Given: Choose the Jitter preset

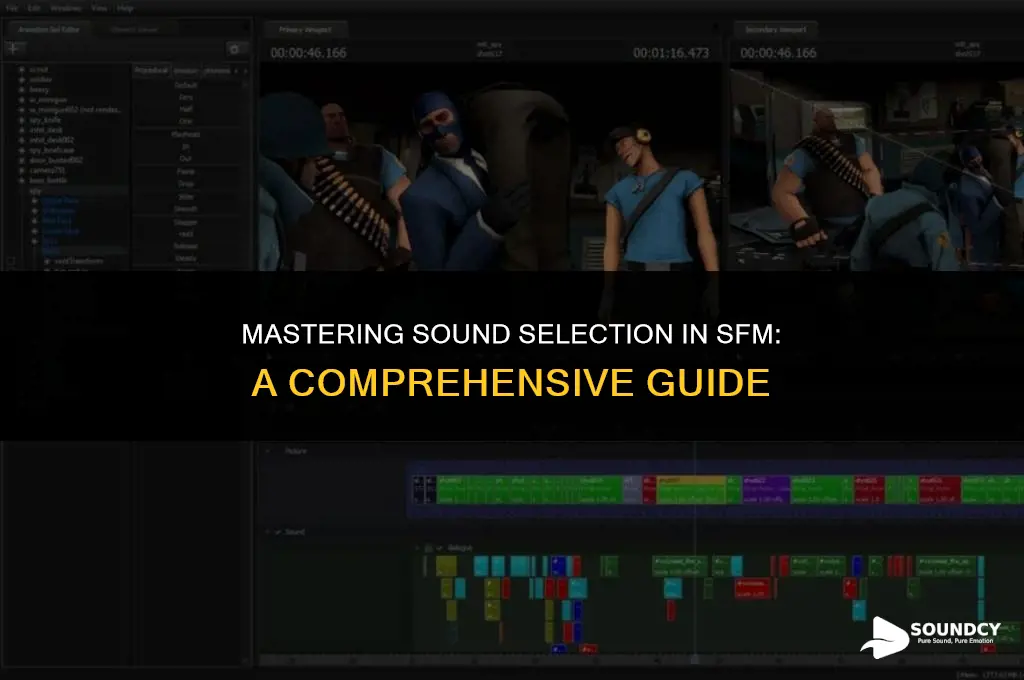Looking at the screenshot, I should click(186, 197).
